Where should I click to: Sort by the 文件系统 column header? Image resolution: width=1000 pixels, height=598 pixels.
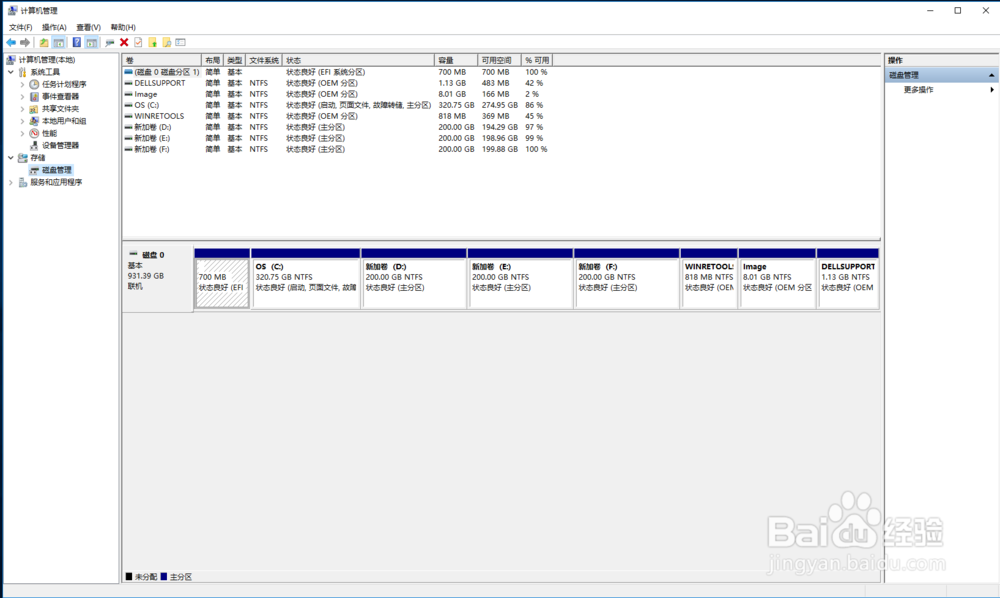[x=264, y=60]
